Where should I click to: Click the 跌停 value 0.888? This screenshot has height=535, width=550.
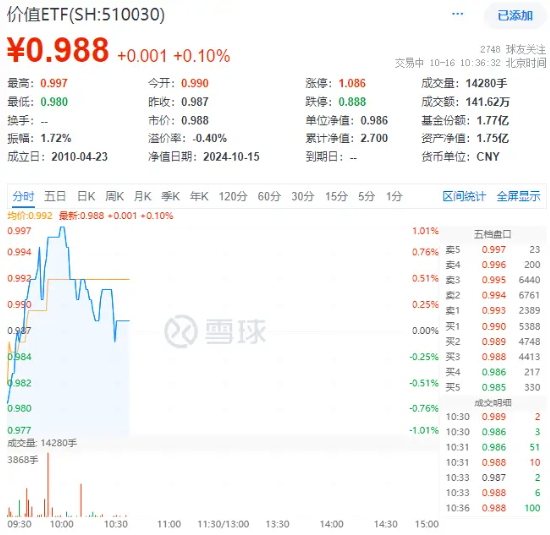tap(352, 102)
